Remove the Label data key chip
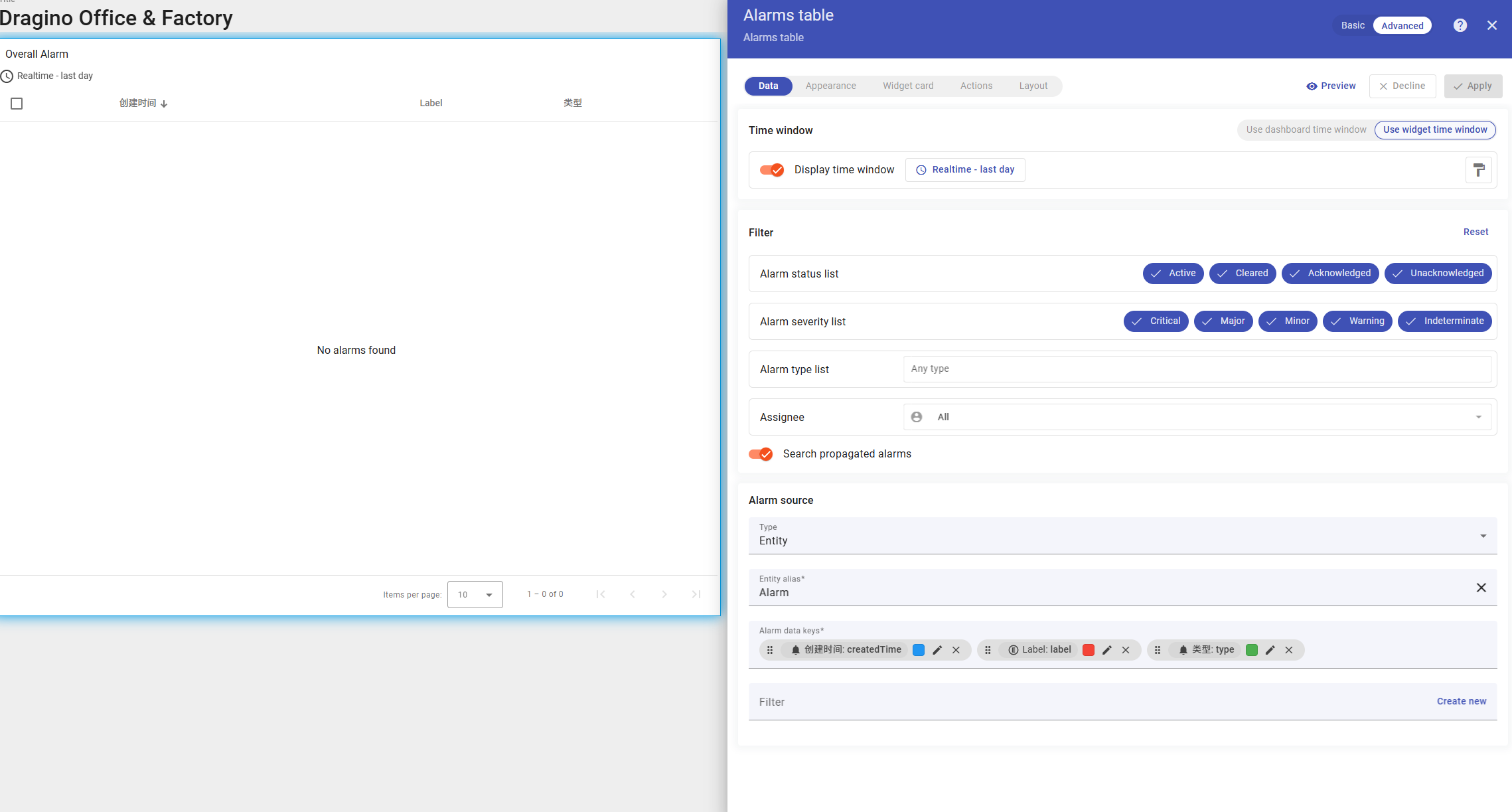This screenshot has width=1512, height=812. pos(1126,650)
